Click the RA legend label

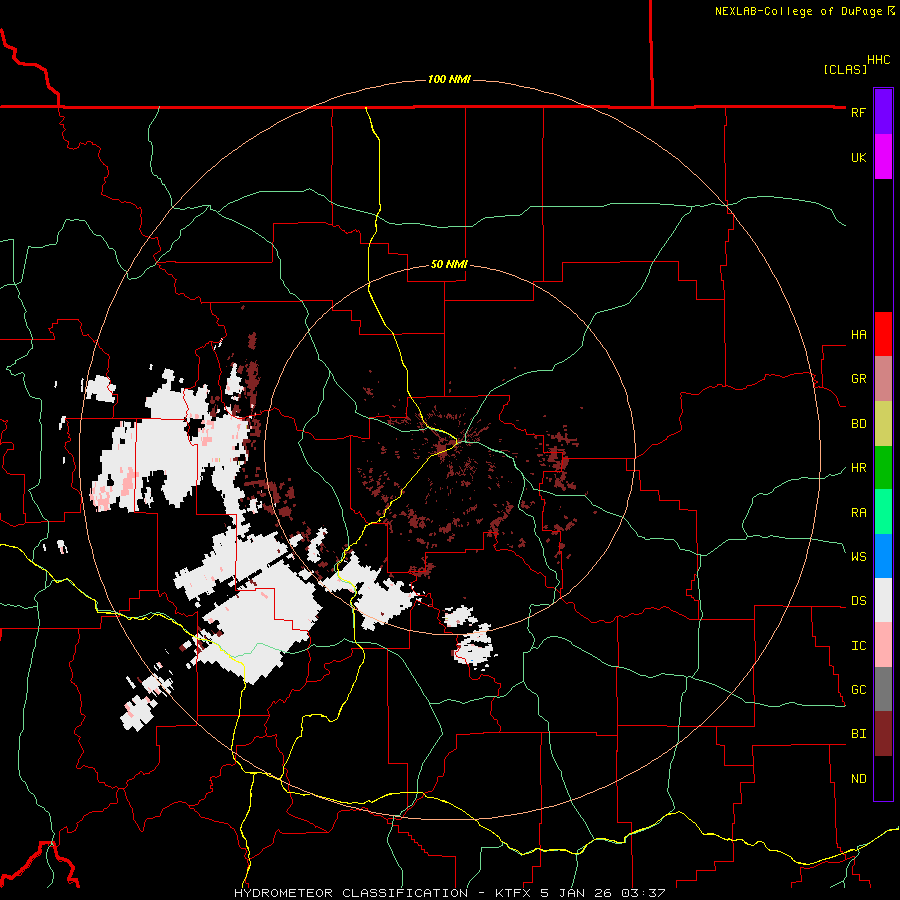(858, 513)
